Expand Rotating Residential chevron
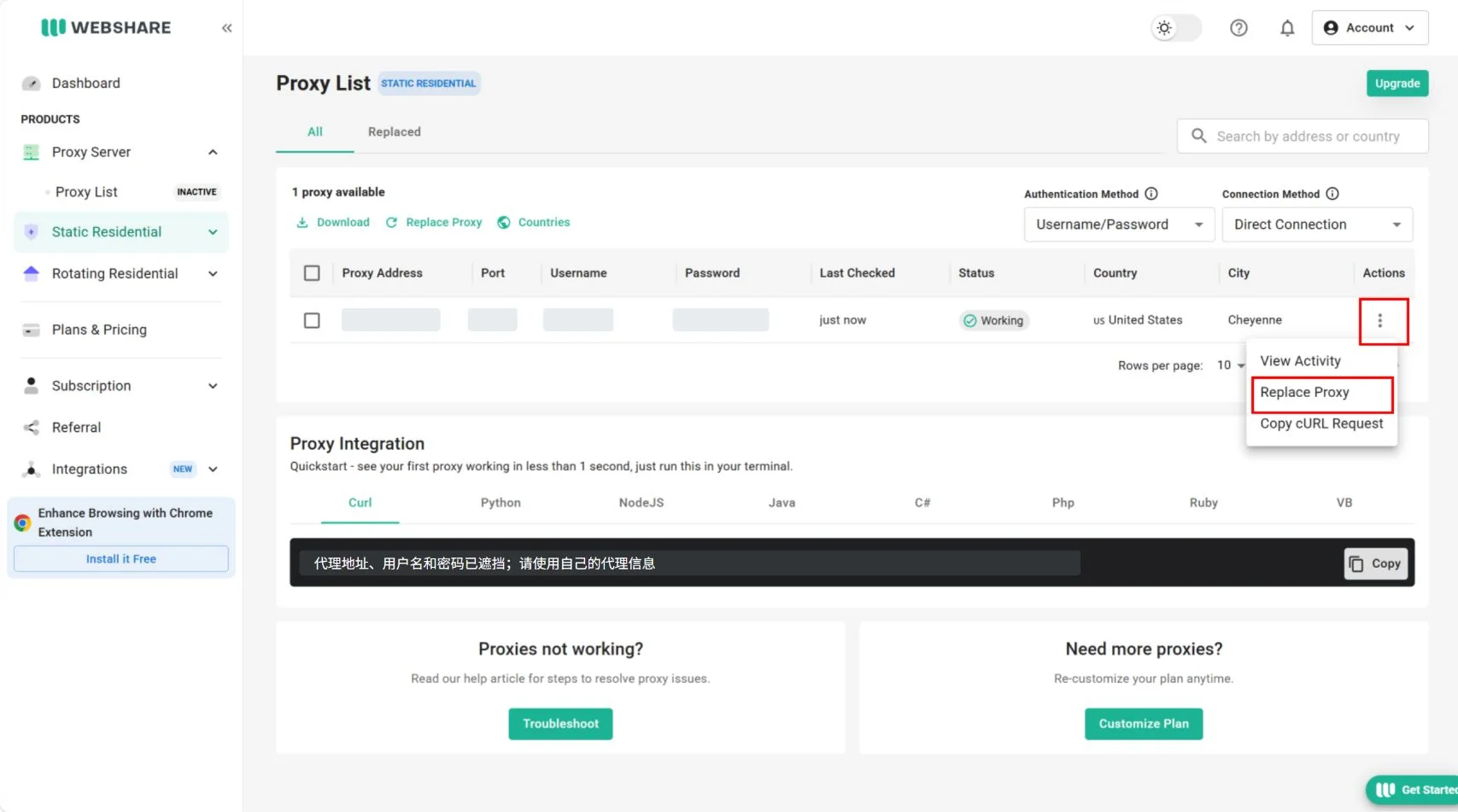This screenshot has height=812, width=1458. 213,274
